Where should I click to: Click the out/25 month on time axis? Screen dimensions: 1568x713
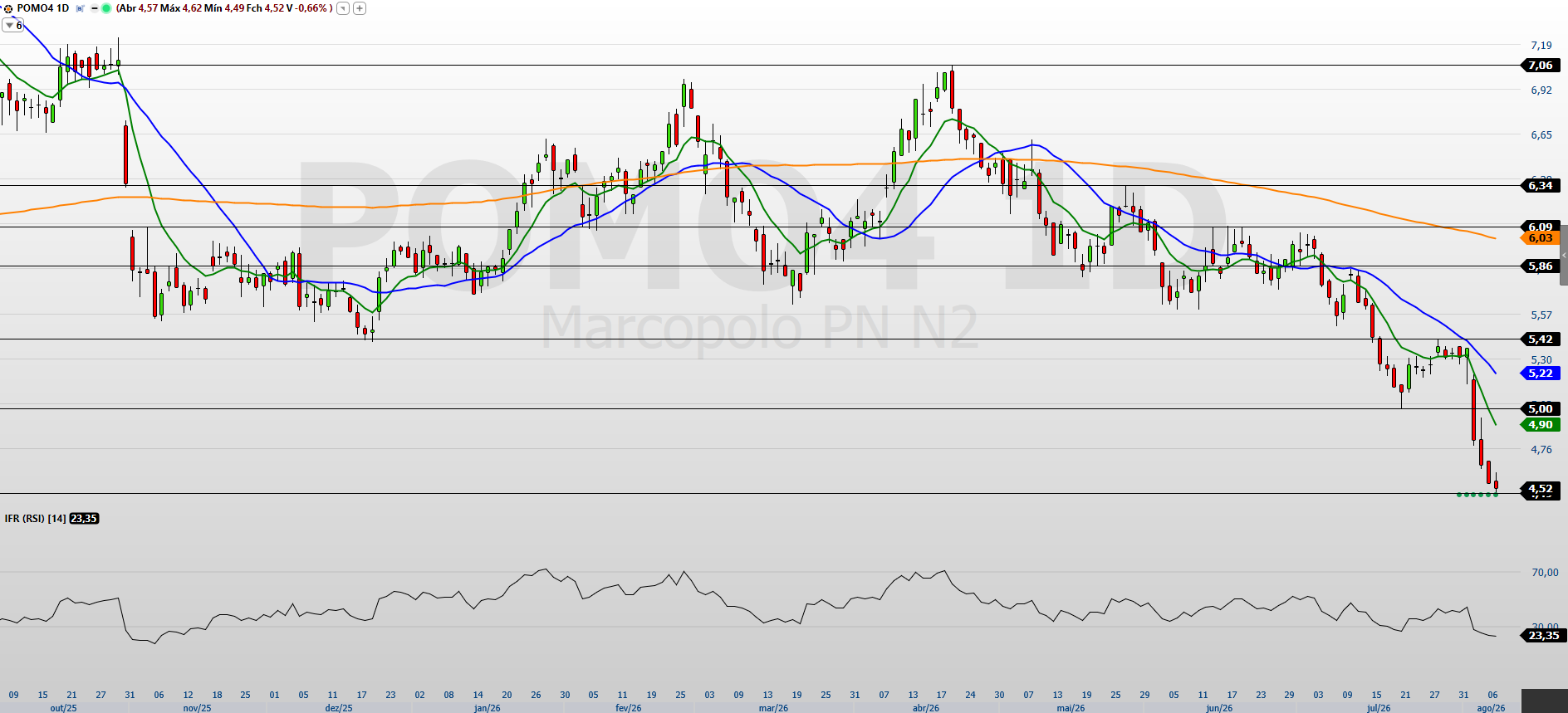coord(63,708)
